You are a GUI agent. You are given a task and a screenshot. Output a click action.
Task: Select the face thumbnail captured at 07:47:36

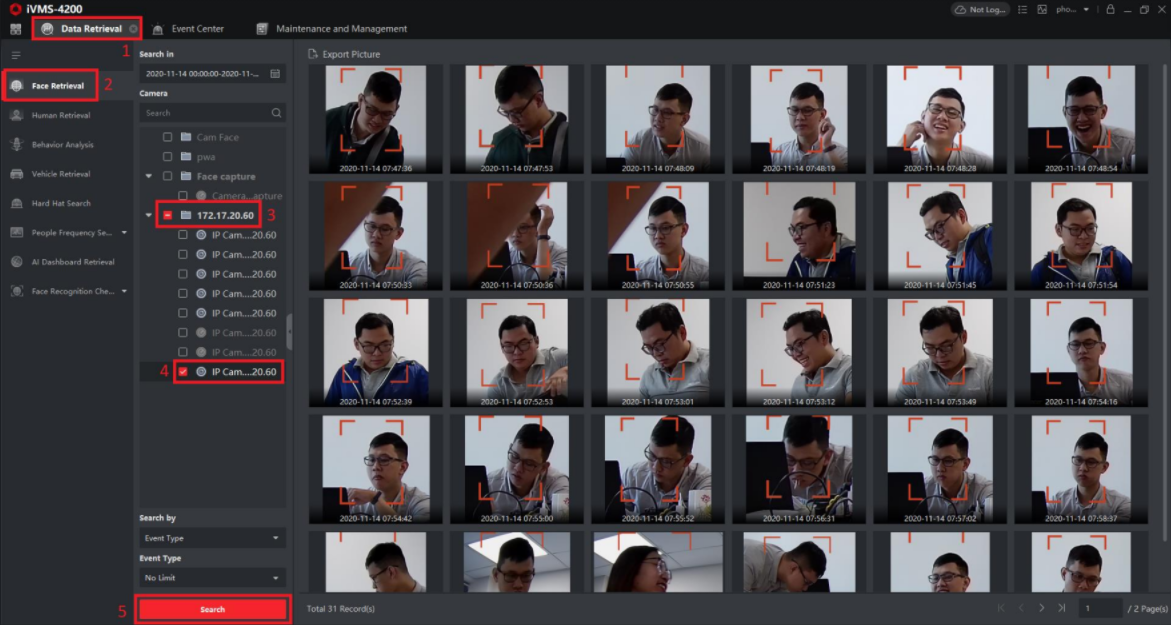tap(375, 119)
